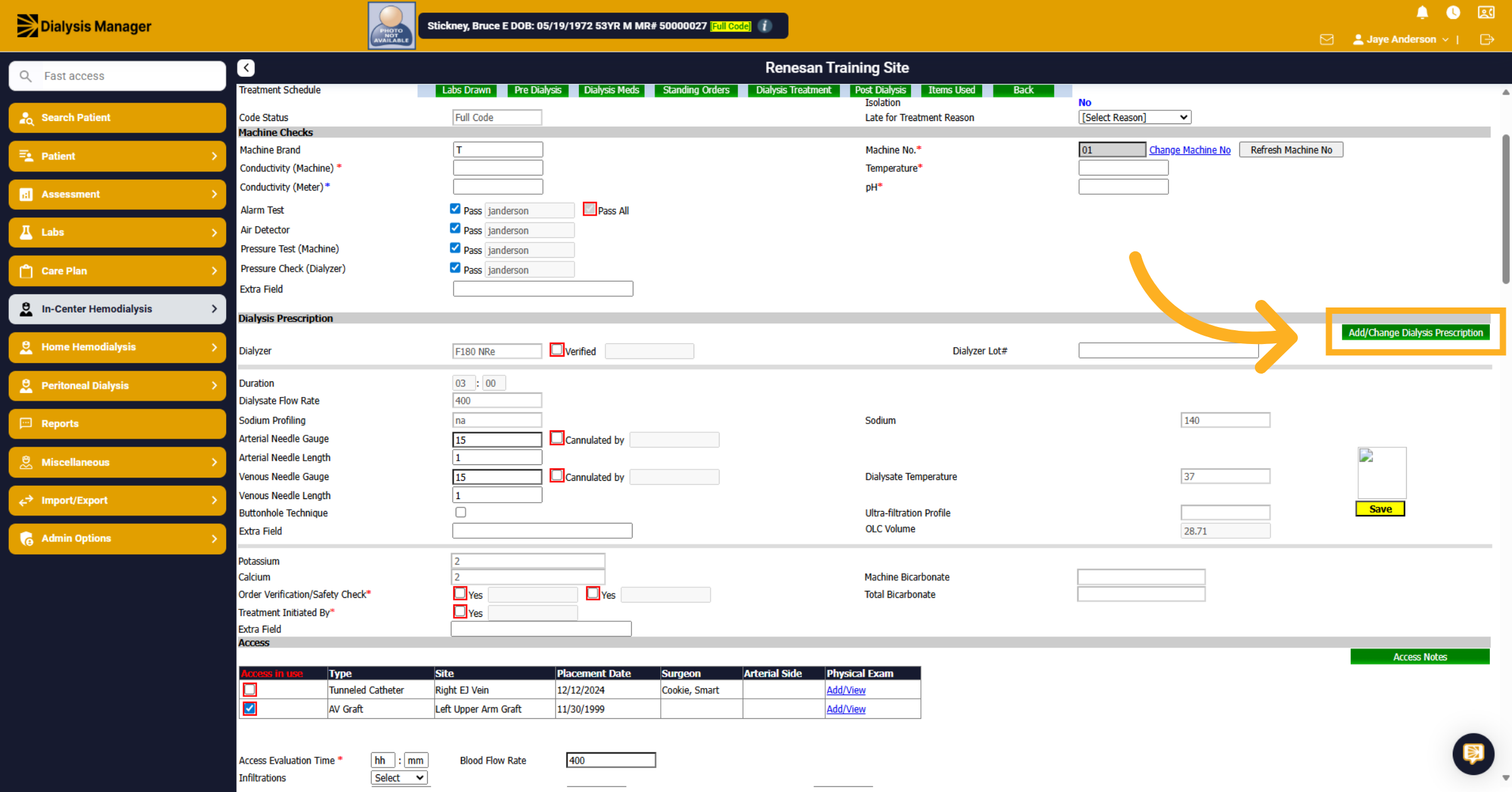Check Treatment Initiated By Yes checkbox

pos(461,611)
